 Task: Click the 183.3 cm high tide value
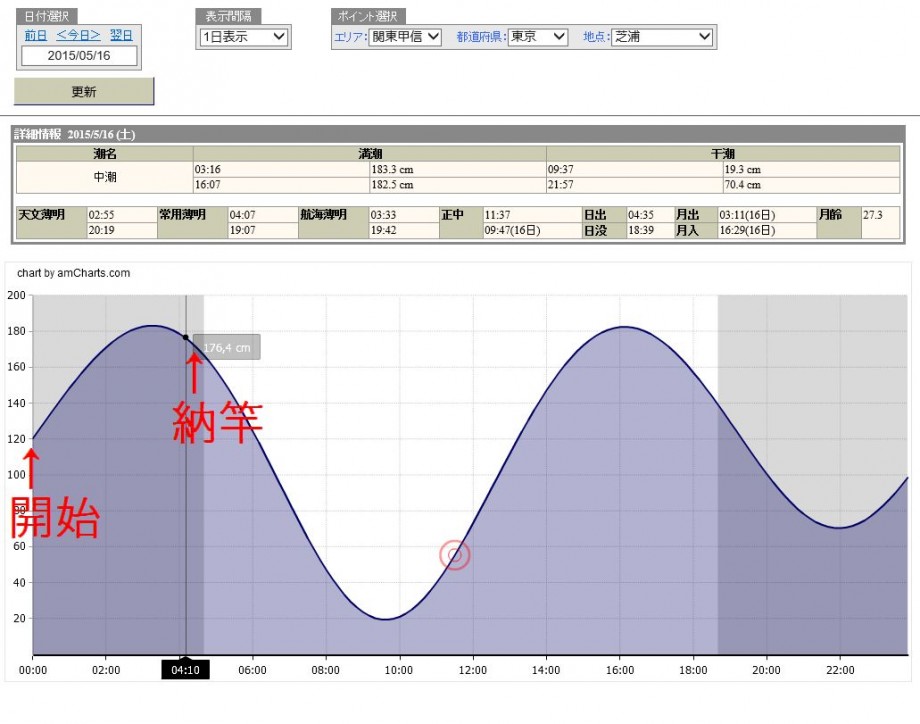[392, 170]
